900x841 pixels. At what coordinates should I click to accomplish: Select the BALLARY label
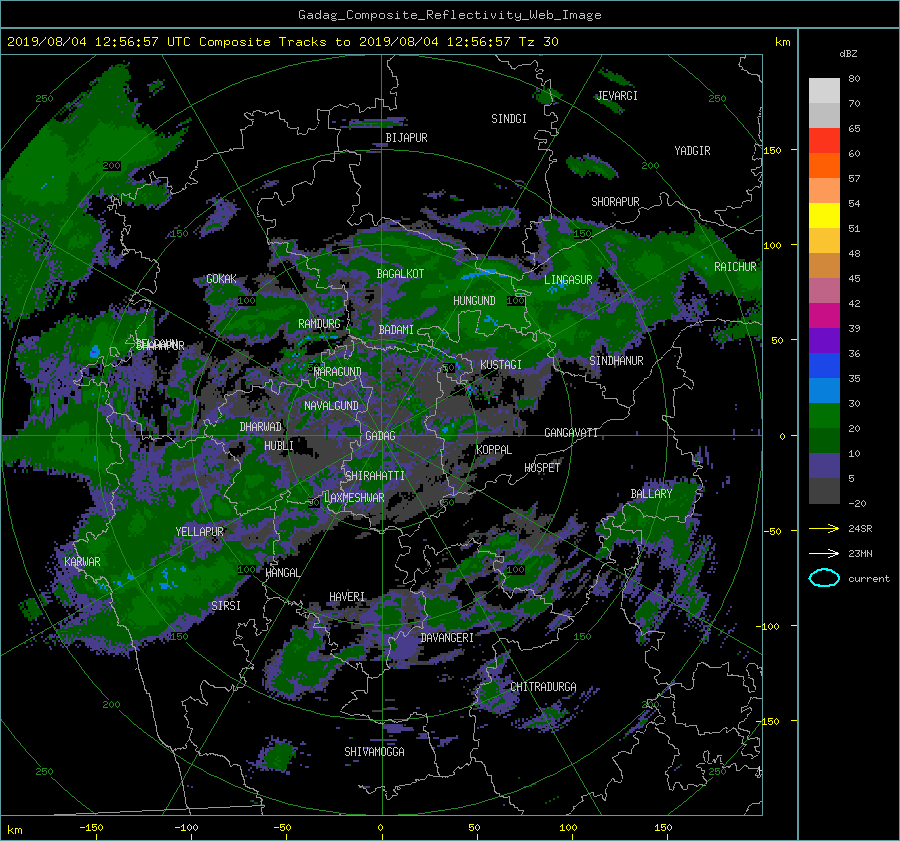coord(651,494)
